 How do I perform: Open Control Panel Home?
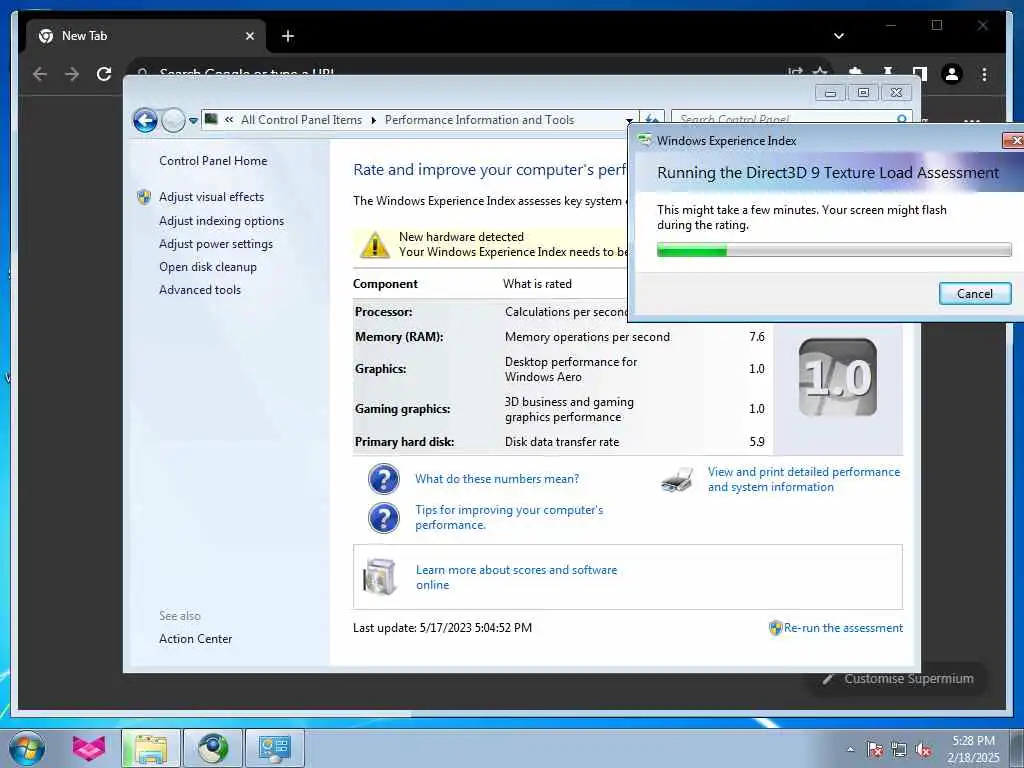213,161
